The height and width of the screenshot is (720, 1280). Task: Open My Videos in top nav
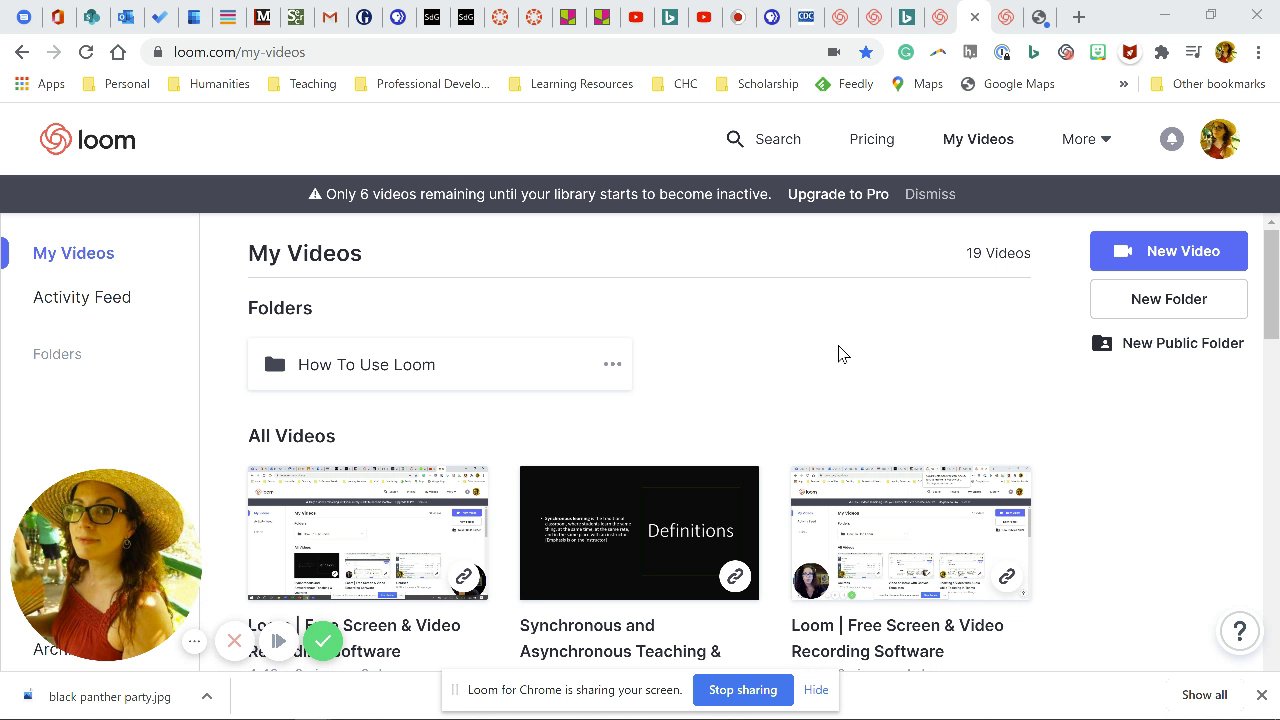pyautogui.click(x=978, y=139)
